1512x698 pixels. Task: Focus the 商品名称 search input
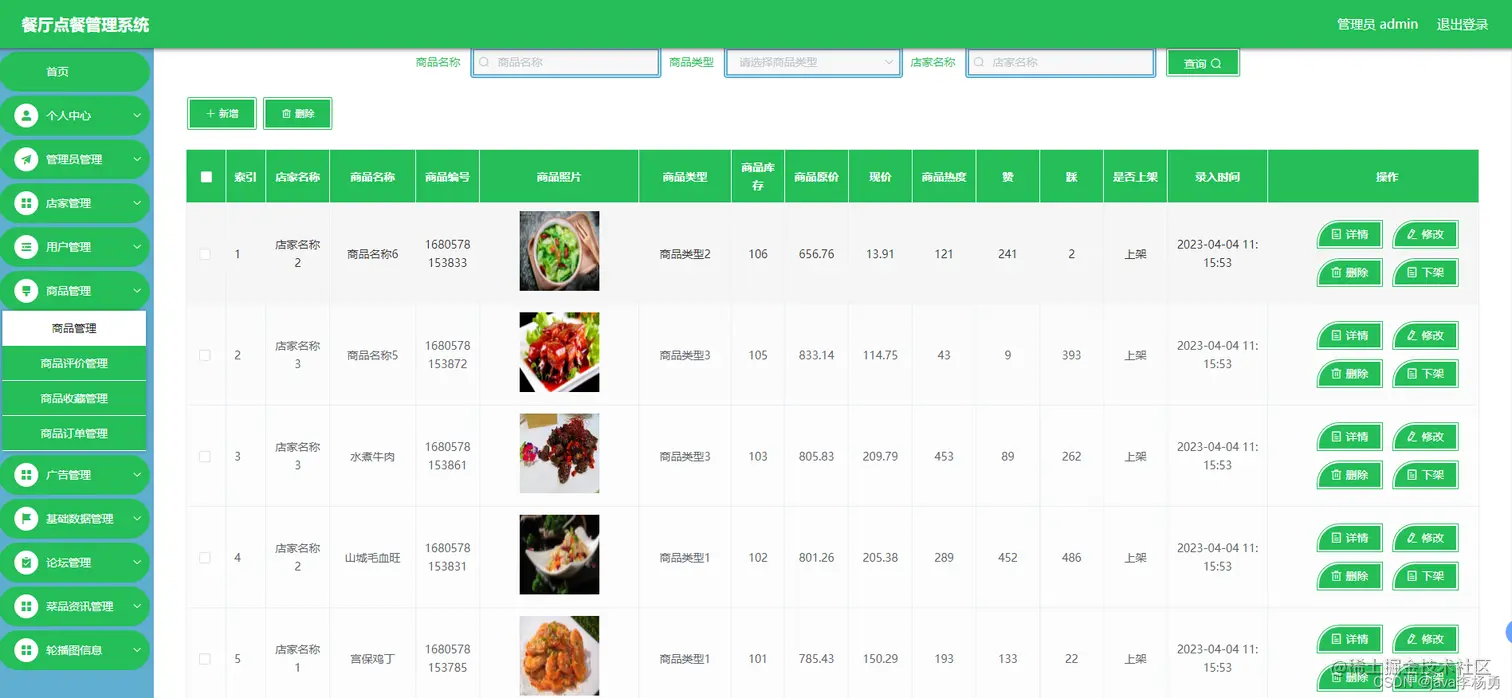tap(566, 62)
